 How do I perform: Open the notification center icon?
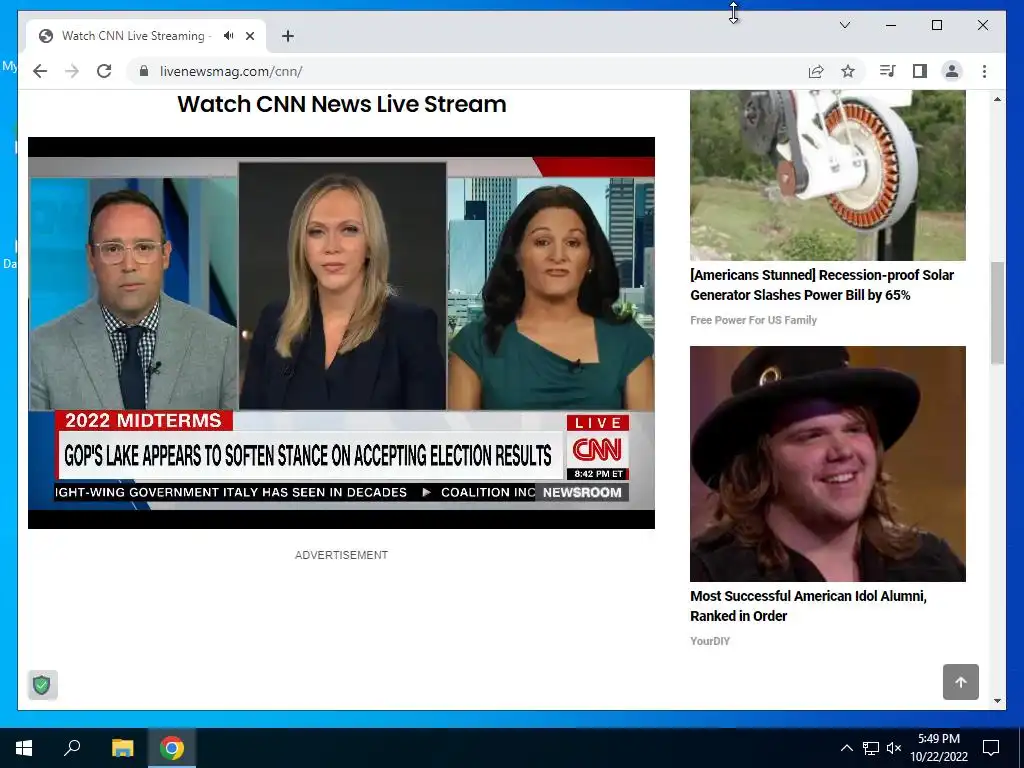click(x=991, y=748)
